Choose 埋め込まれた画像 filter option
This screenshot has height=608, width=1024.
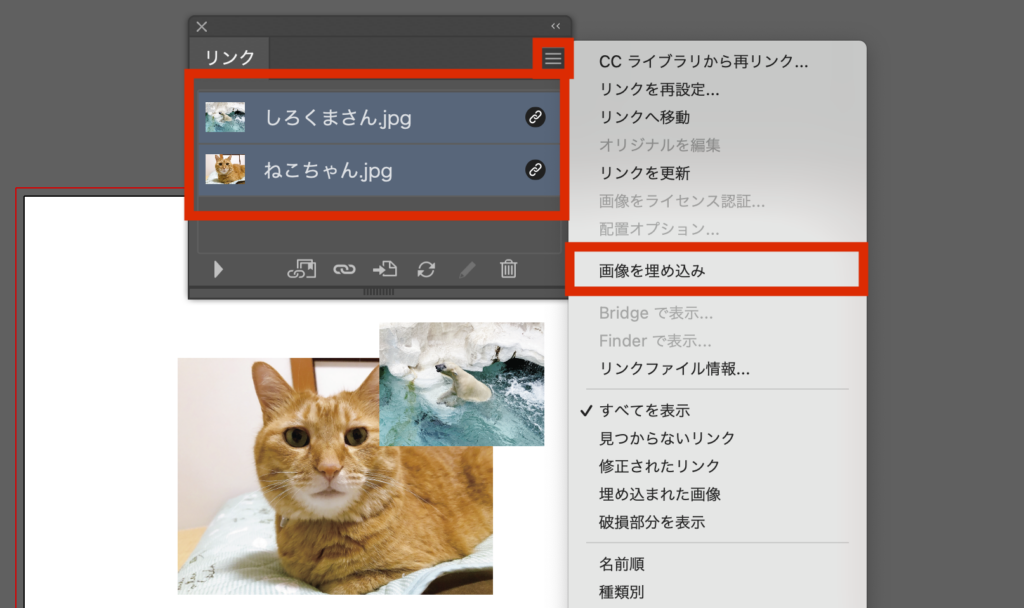pyautogui.click(x=660, y=494)
